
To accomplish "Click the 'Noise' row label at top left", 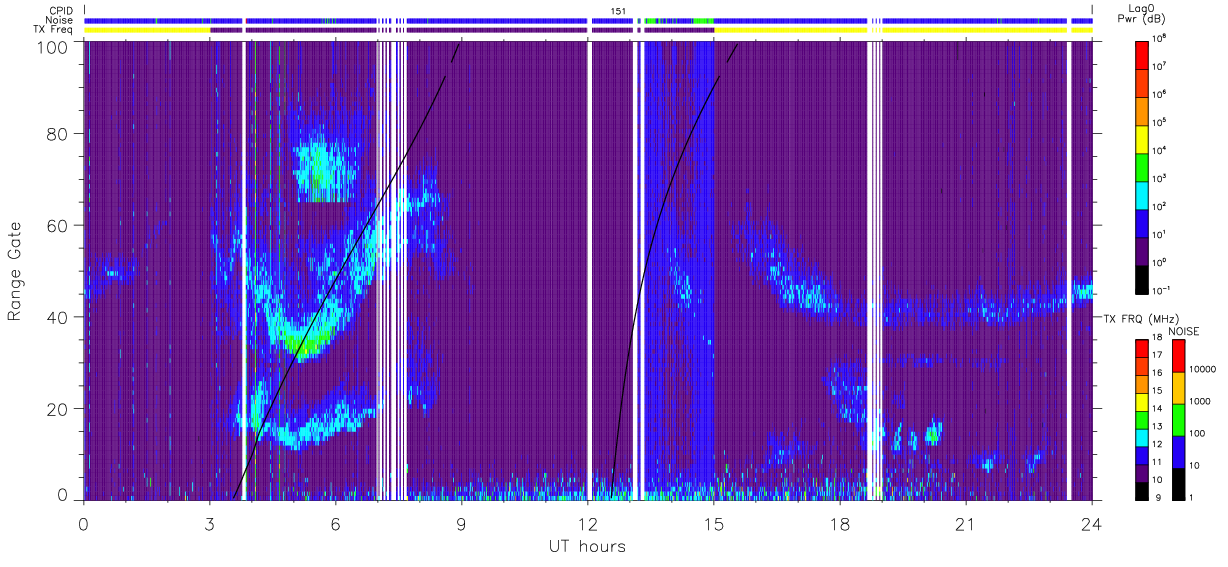I will tap(59, 20).
